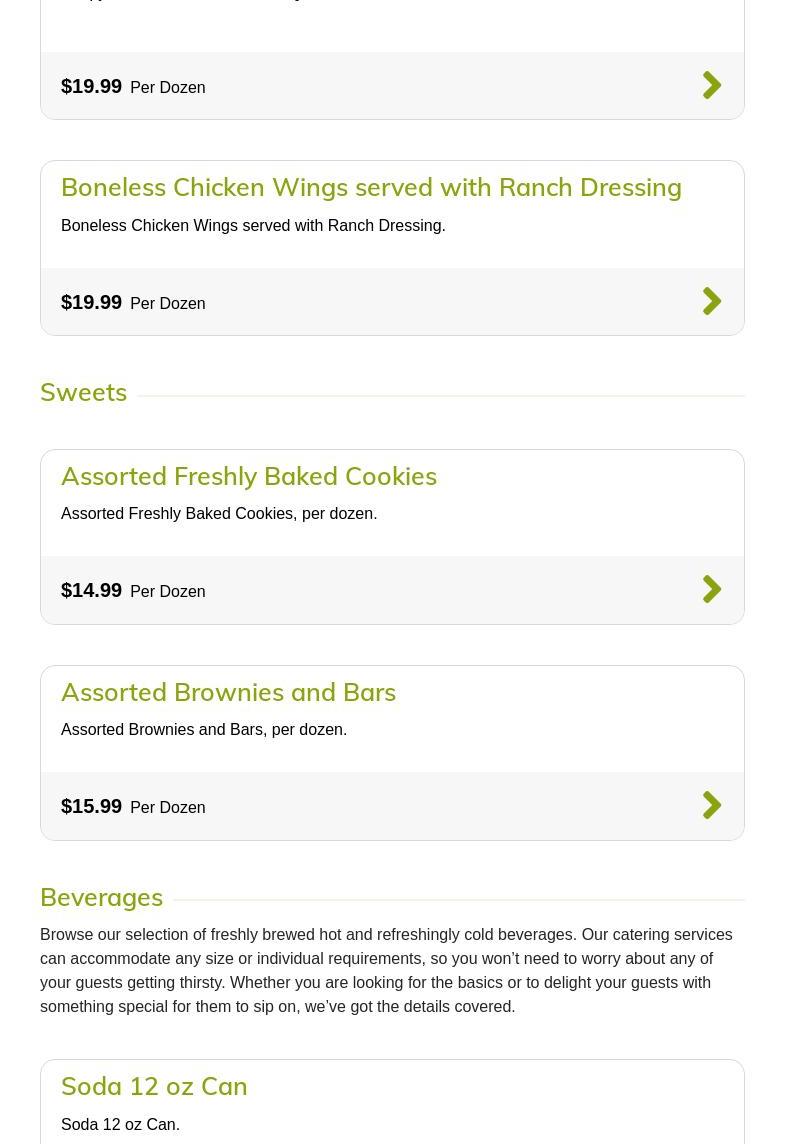Click the Beverages introduction paragraph
Screen dimensions: 785x1144
(386, 970)
